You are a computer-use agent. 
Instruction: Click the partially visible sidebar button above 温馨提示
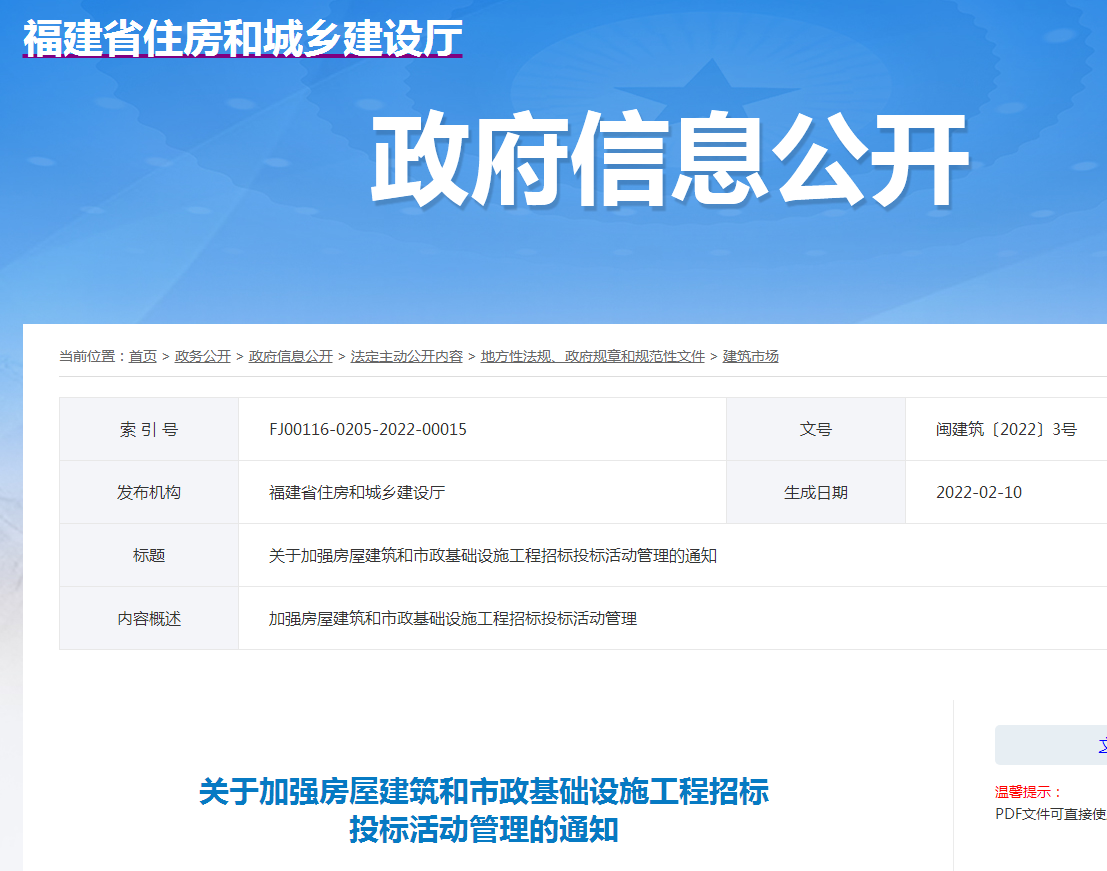pyautogui.click(x=1051, y=745)
